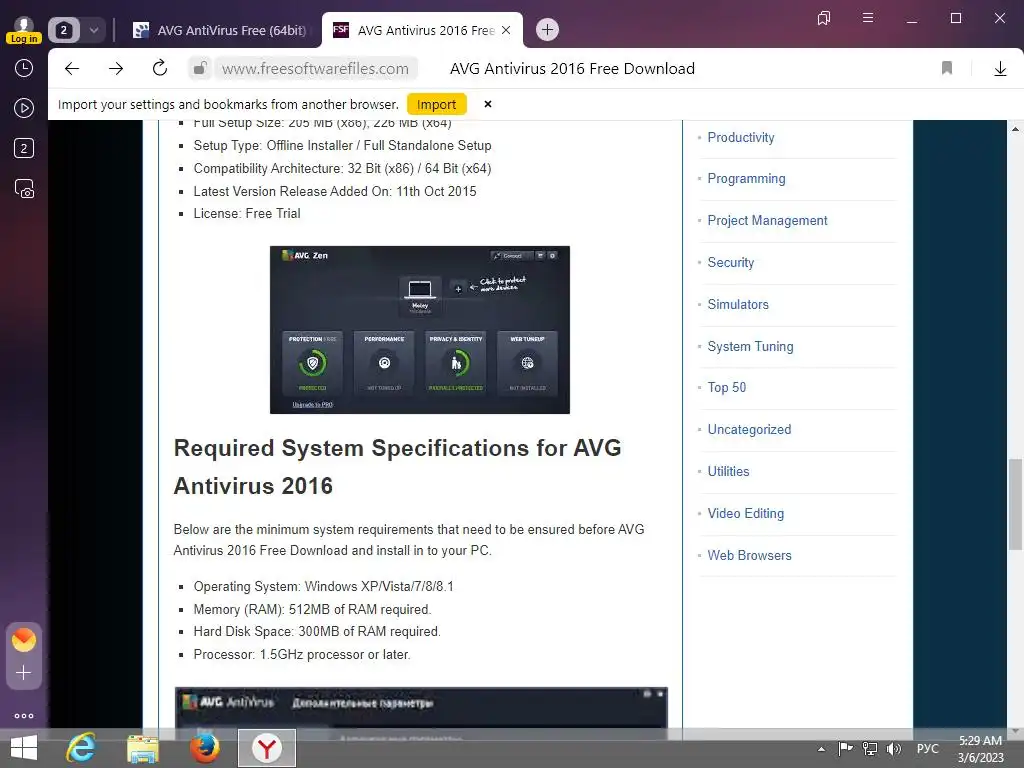
Task: Open the Simulators category link
Action: (x=738, y=304)
